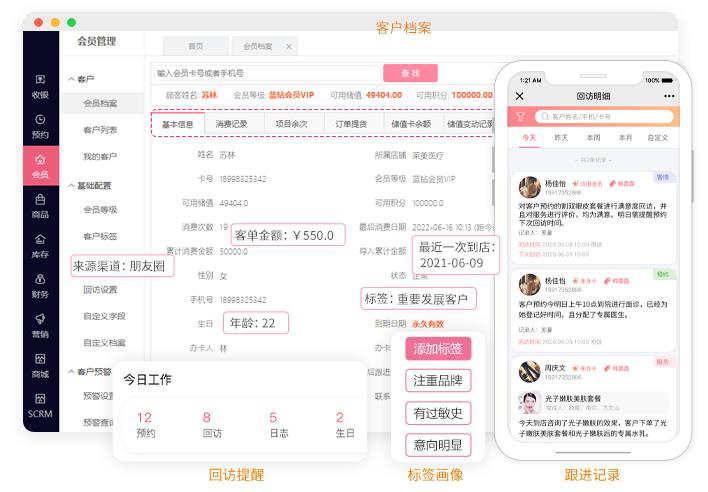Collapse the 基础配置 section
708x492 pixels.
71,186
